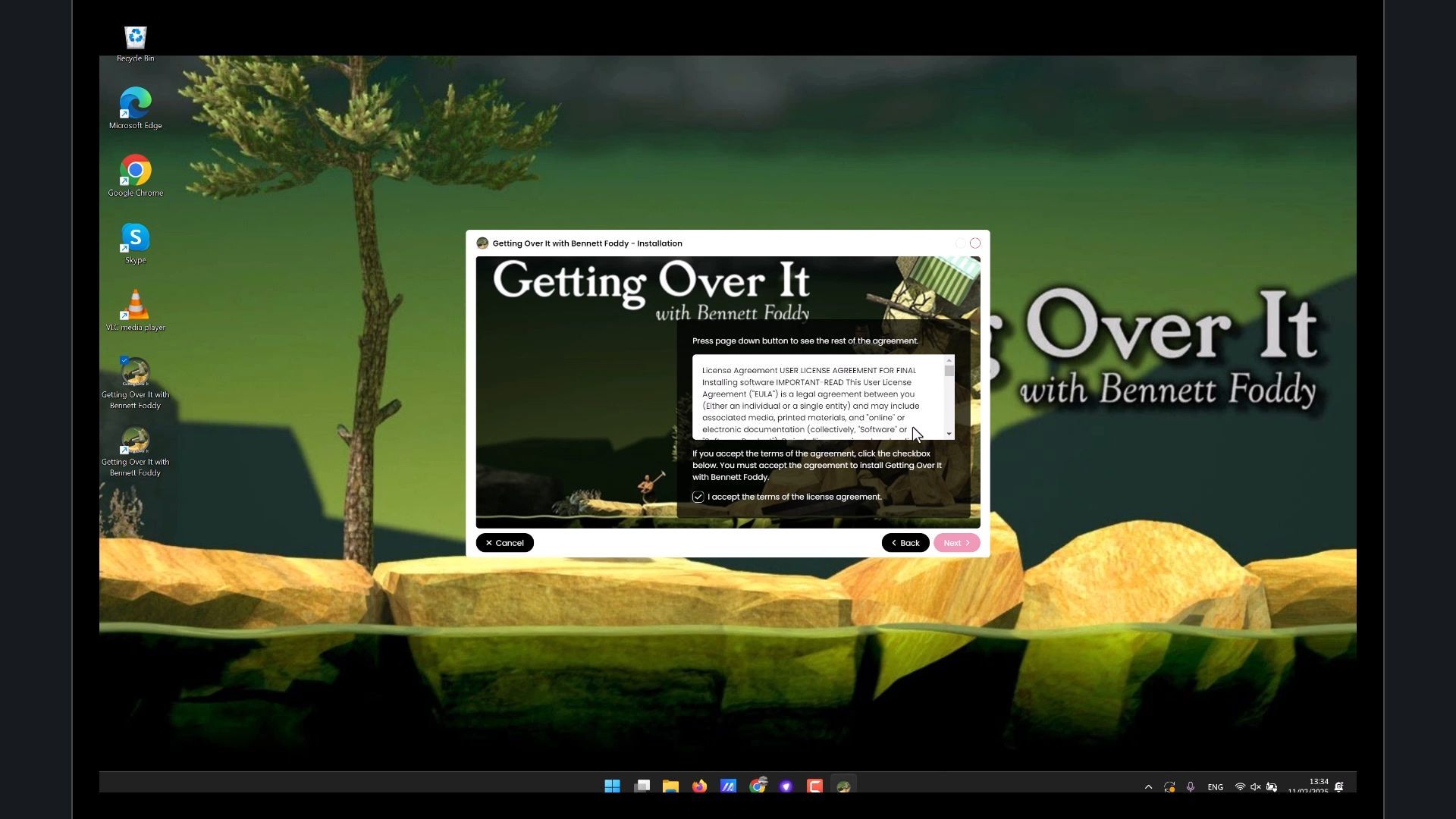
Task: Click the license agreement scrollbar thumb
Action: (949, 371)
